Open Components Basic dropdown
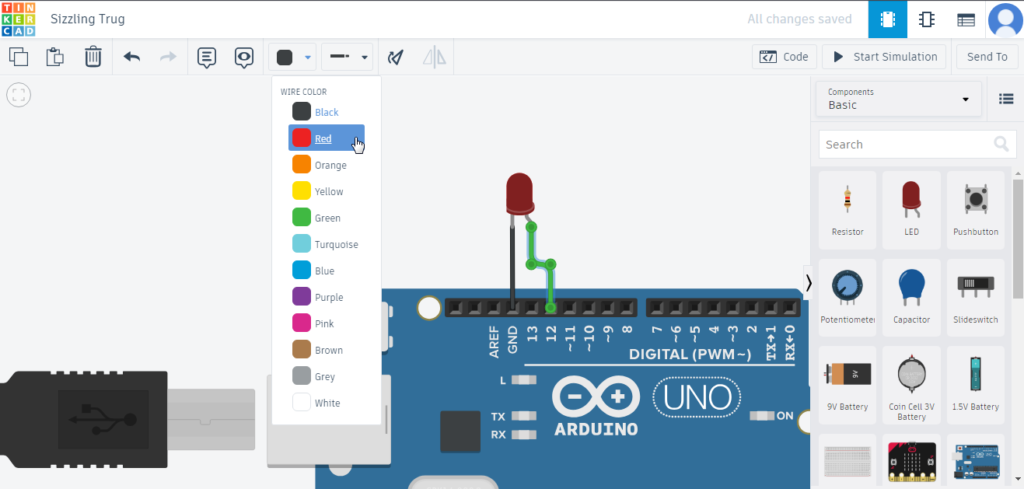 tap(898, 99)
